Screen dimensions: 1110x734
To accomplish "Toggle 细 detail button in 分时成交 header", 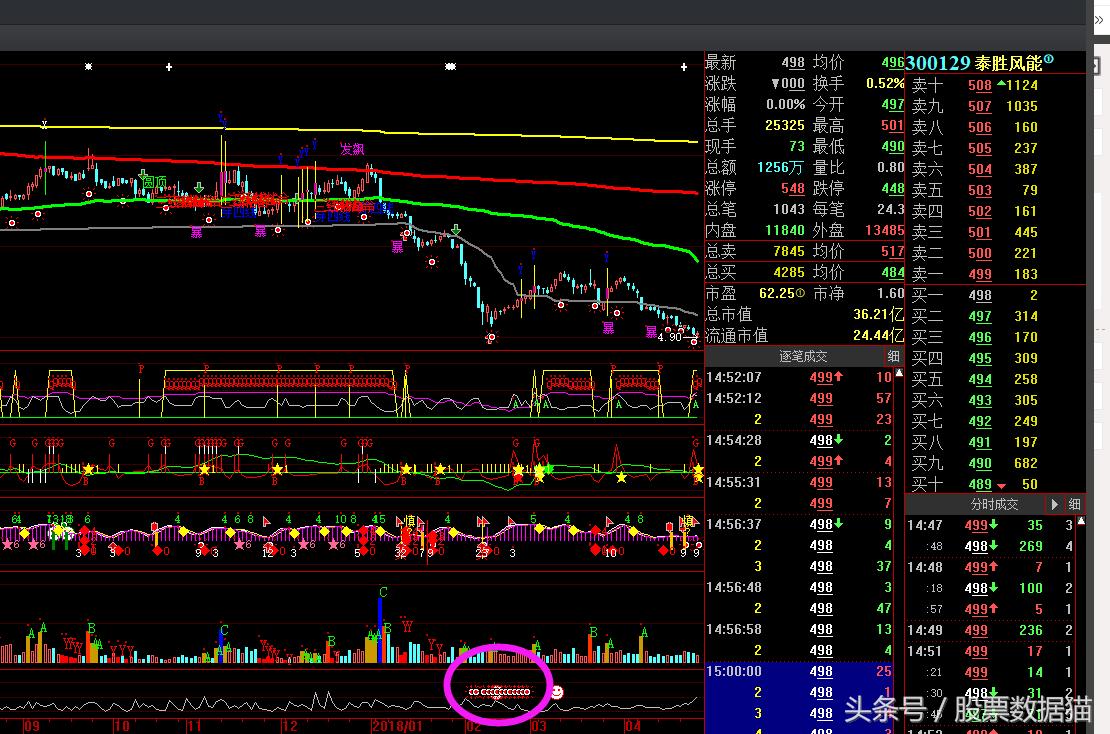I will 1074,505.
